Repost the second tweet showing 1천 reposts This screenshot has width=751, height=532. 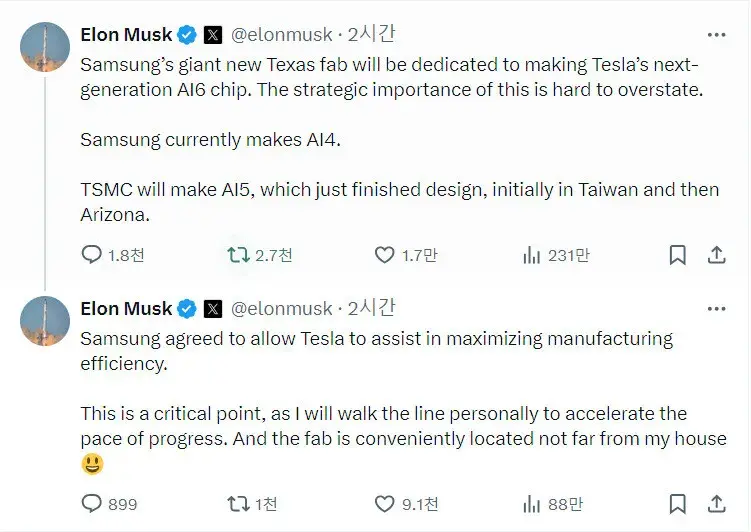(238, 504)
